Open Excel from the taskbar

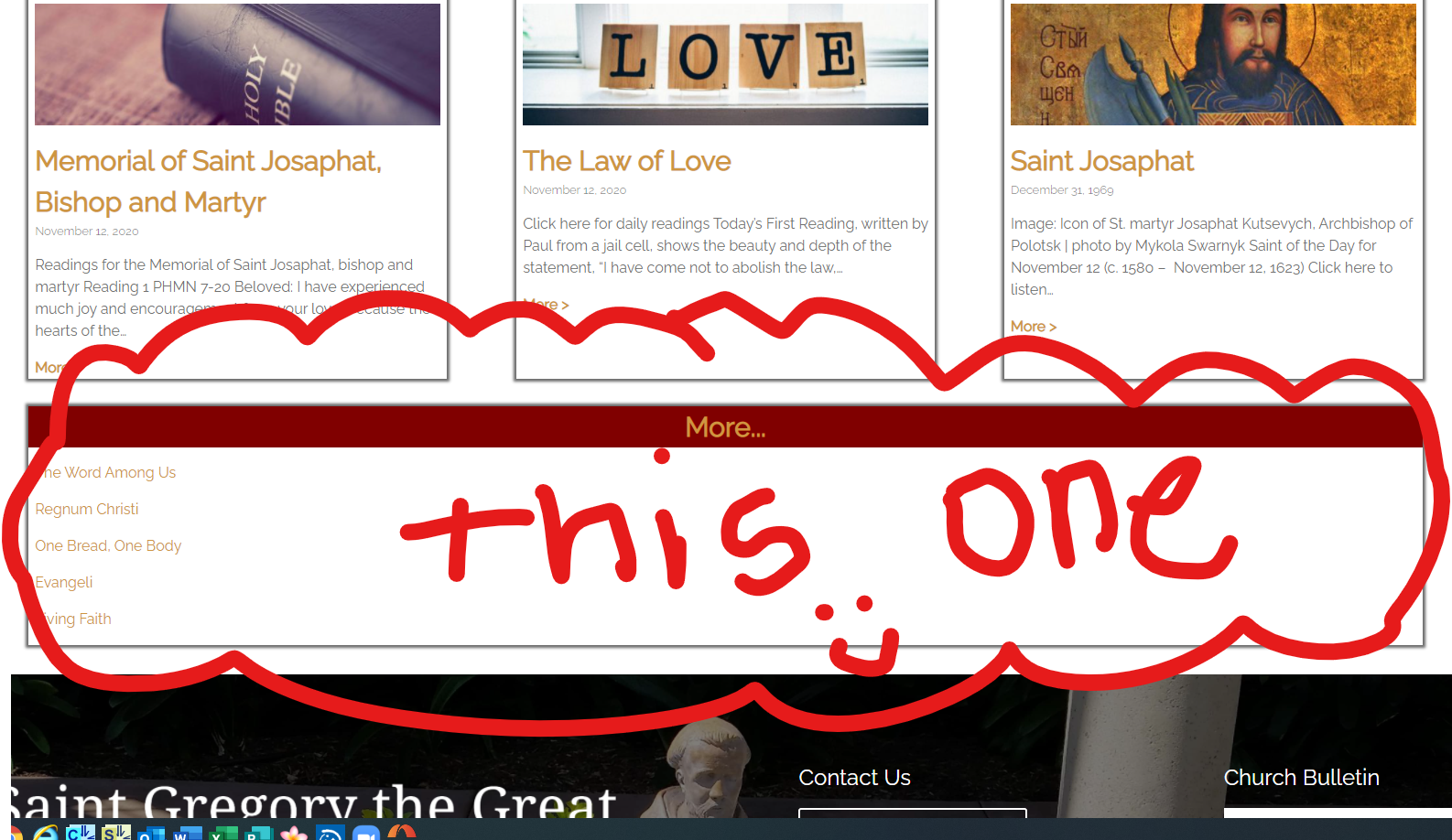tap(222, 833)
